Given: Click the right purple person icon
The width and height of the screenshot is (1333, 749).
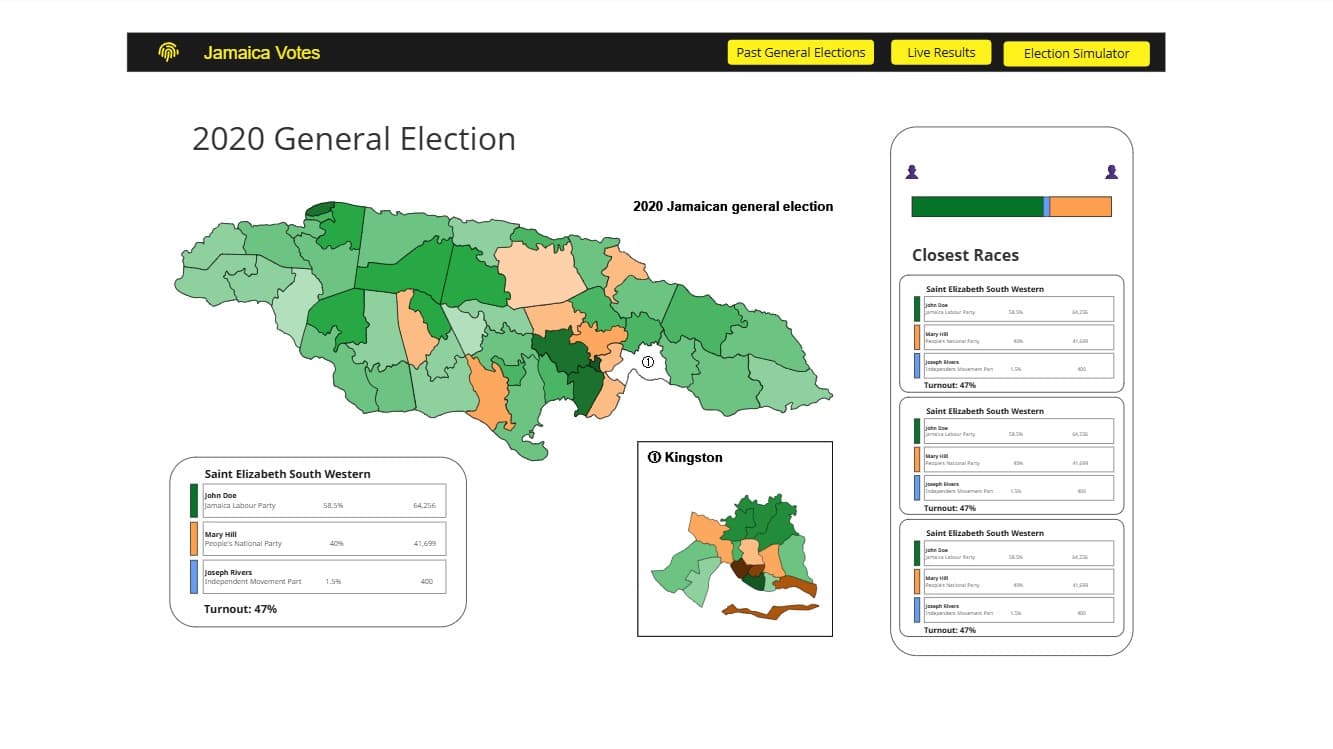Looking at the screenshot, I should pos(1111,172).
